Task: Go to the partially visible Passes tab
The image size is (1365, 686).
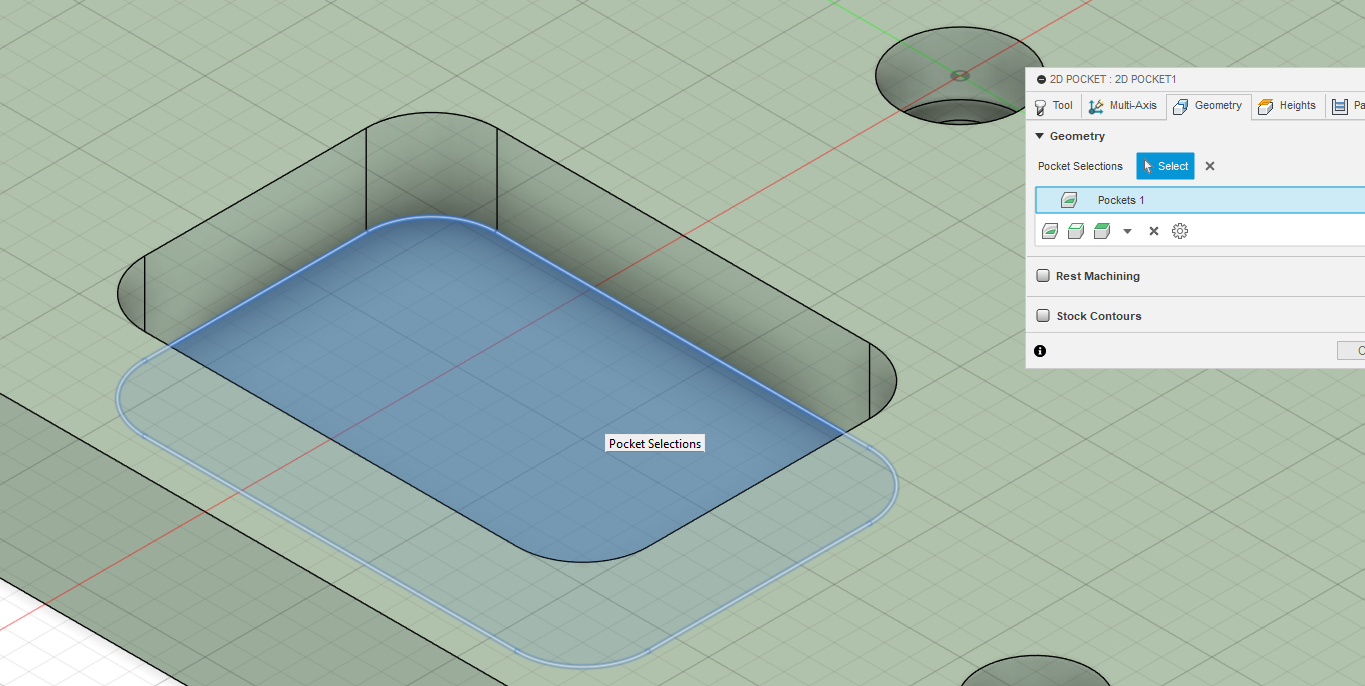Action: click(x=1347, y=106)
